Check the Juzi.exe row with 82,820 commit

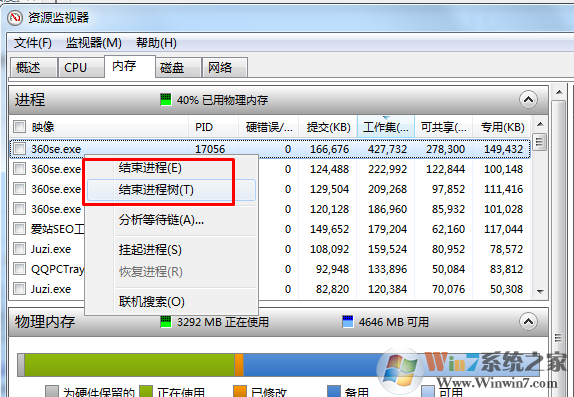pos(19,289)
